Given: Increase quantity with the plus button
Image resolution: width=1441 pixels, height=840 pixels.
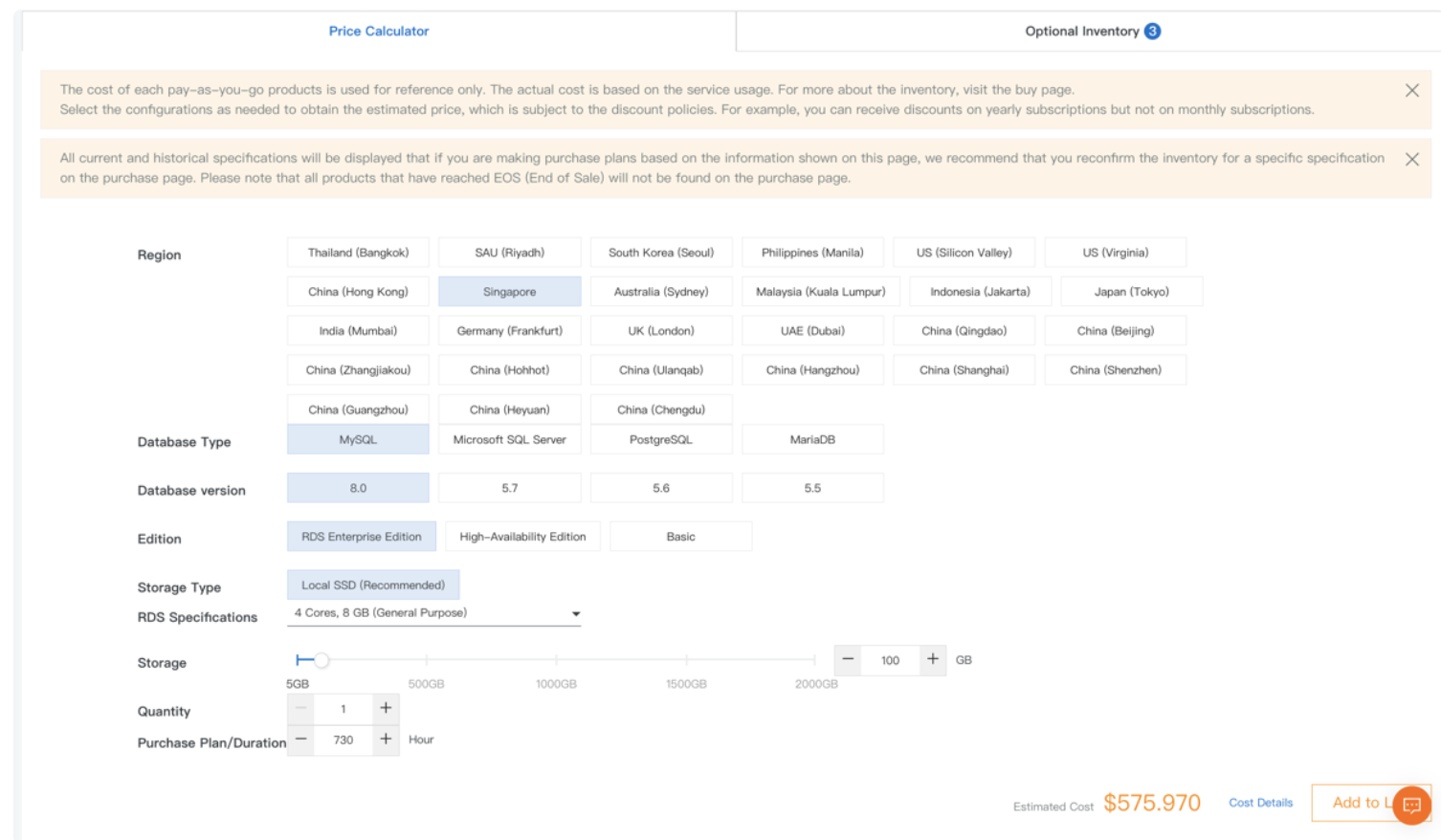Looking at the screenshot, I should [386, 708].
